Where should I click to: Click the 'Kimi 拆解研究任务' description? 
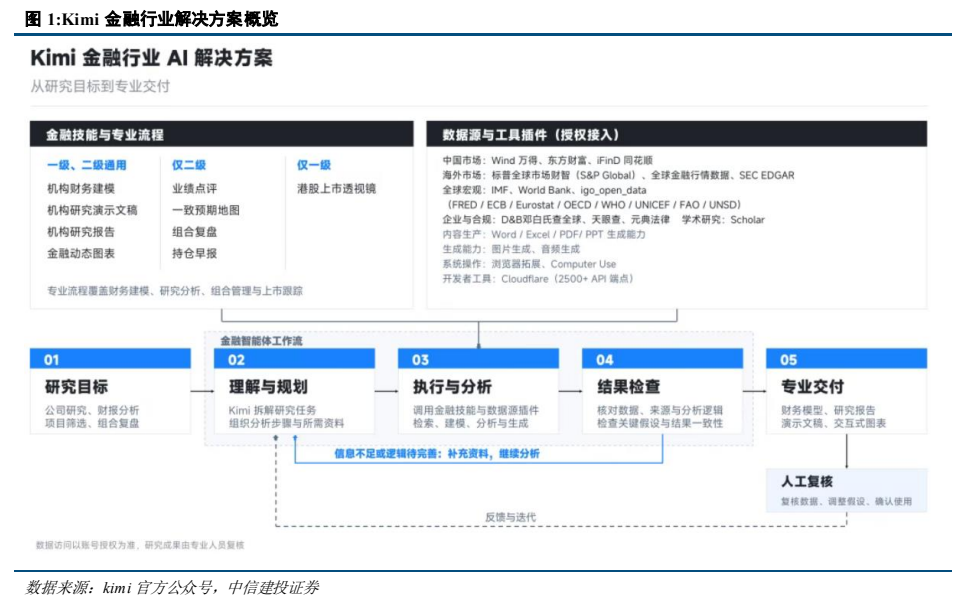tap(272, 409)
